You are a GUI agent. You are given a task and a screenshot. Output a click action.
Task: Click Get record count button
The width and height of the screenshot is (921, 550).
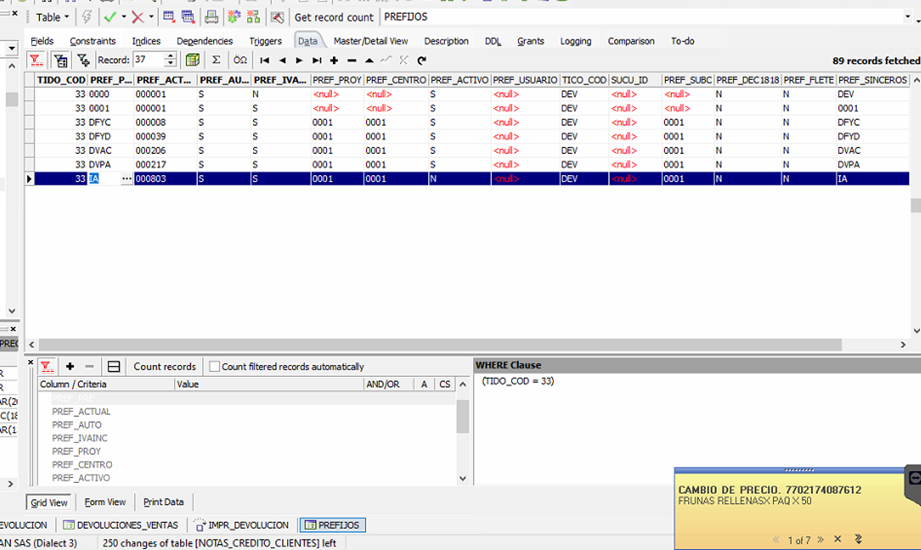click(334, 17)
